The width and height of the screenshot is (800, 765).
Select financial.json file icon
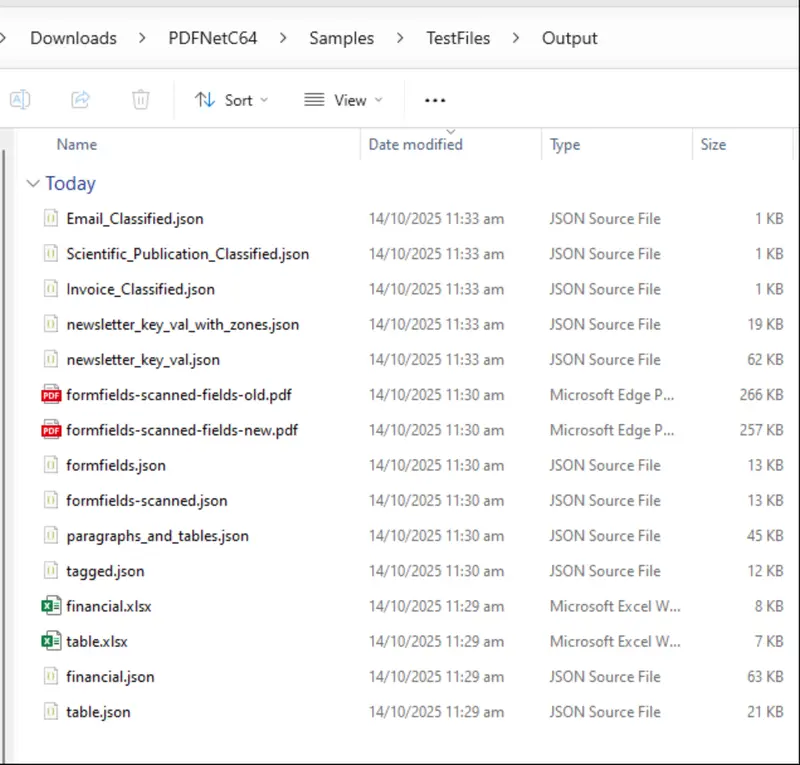[51, 676]
